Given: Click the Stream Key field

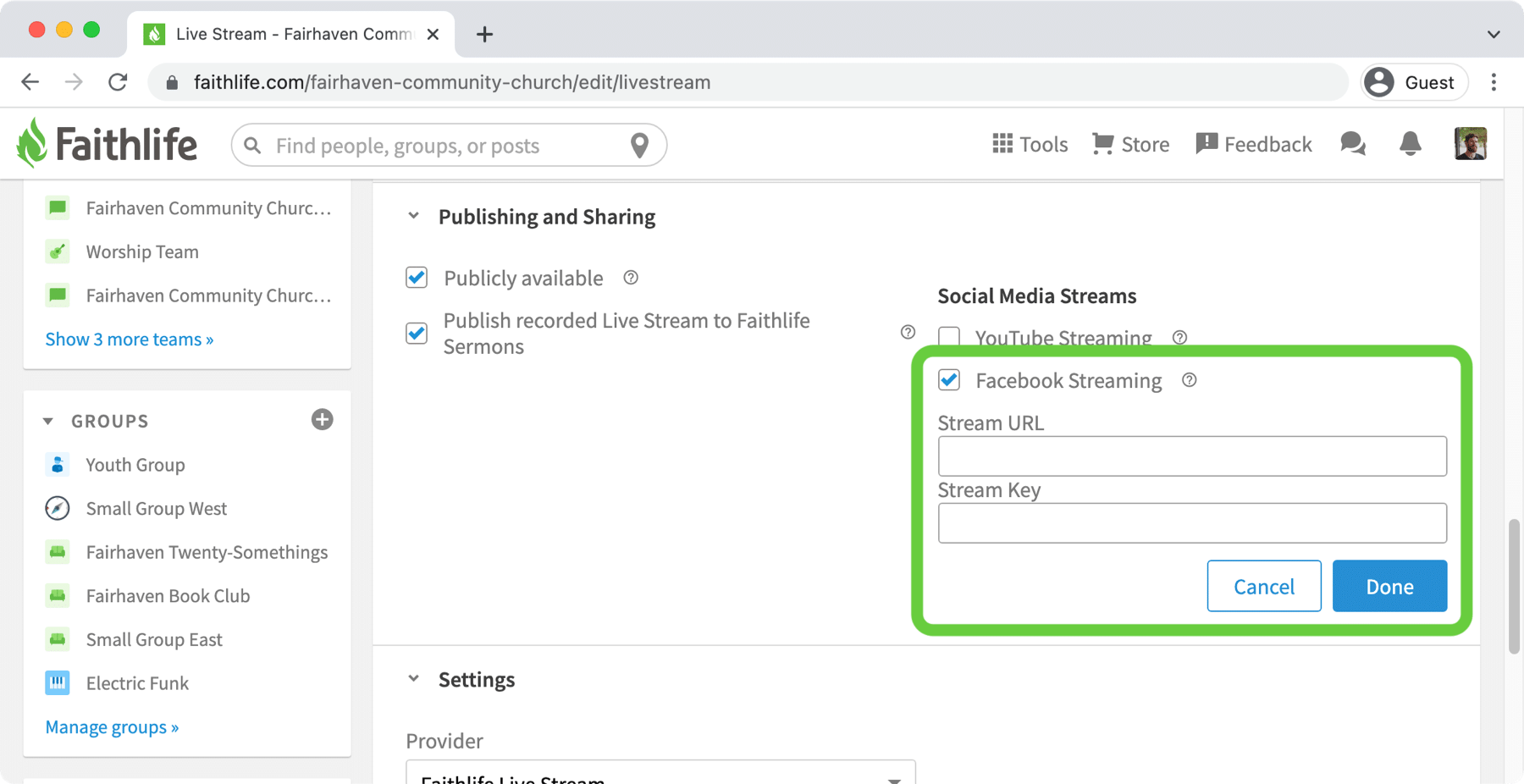Looking at the screenshot, I should pos(1192,523).
